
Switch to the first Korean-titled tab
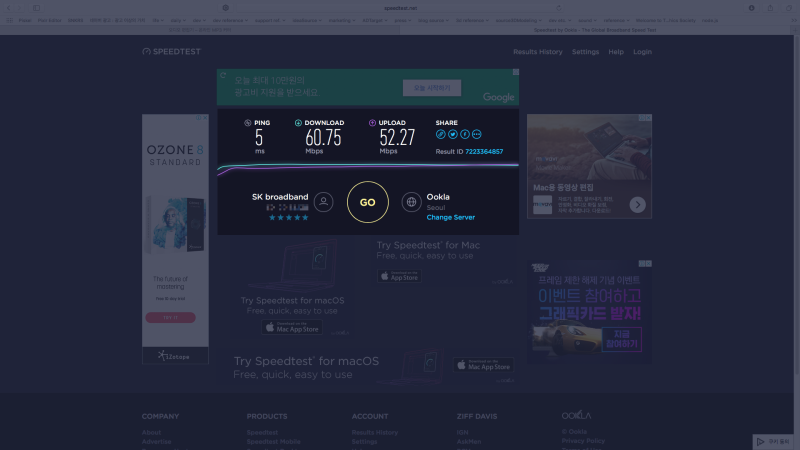click(200, 30)
